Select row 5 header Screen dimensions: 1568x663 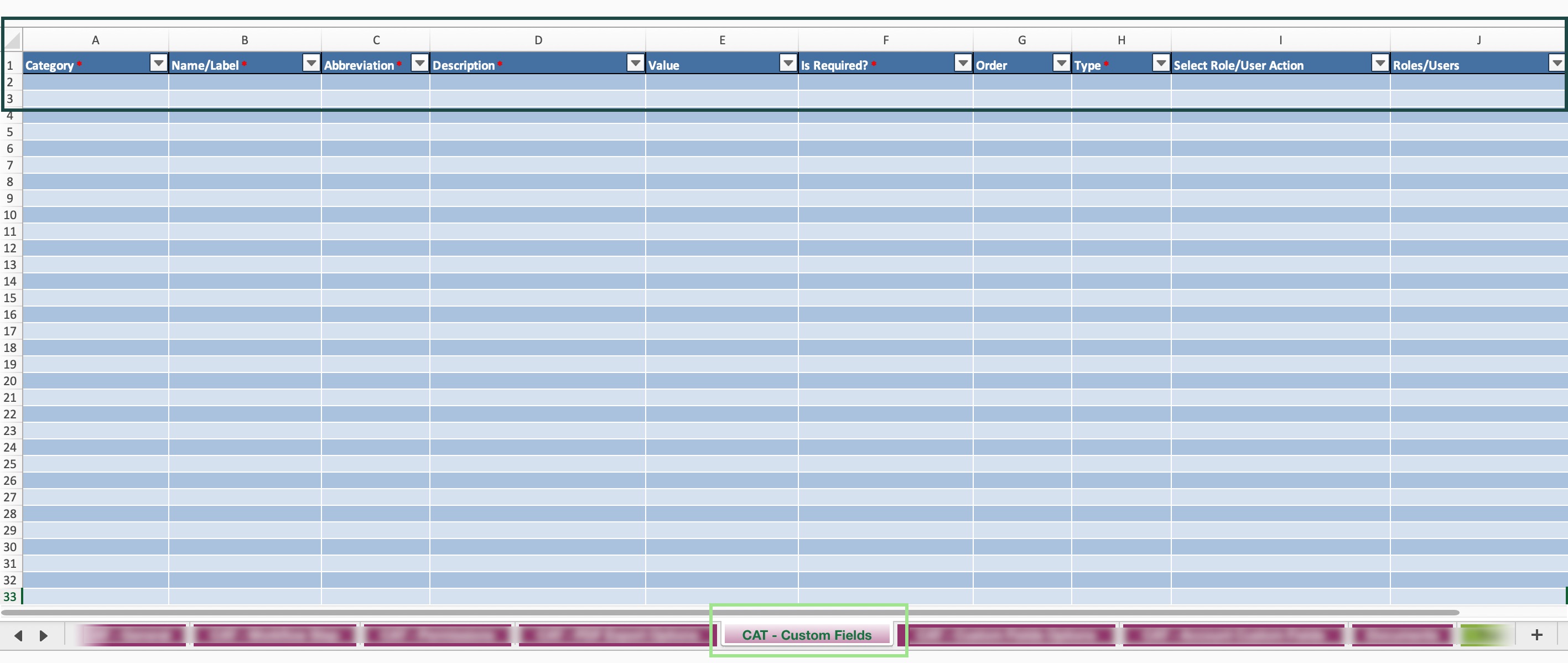pos(11,132)
